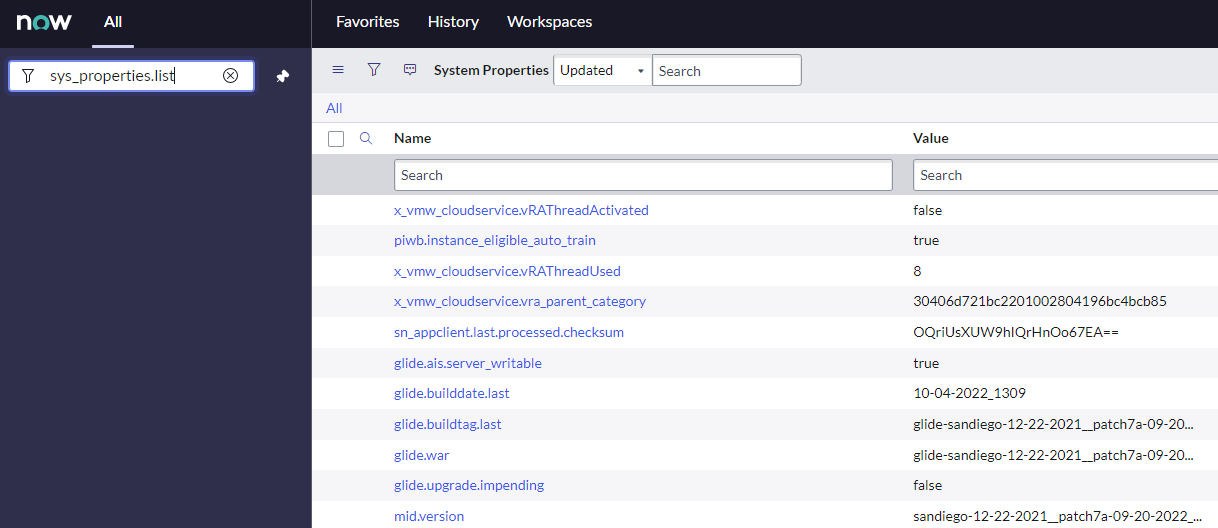Click the list Search text box

tap(727, 70)
